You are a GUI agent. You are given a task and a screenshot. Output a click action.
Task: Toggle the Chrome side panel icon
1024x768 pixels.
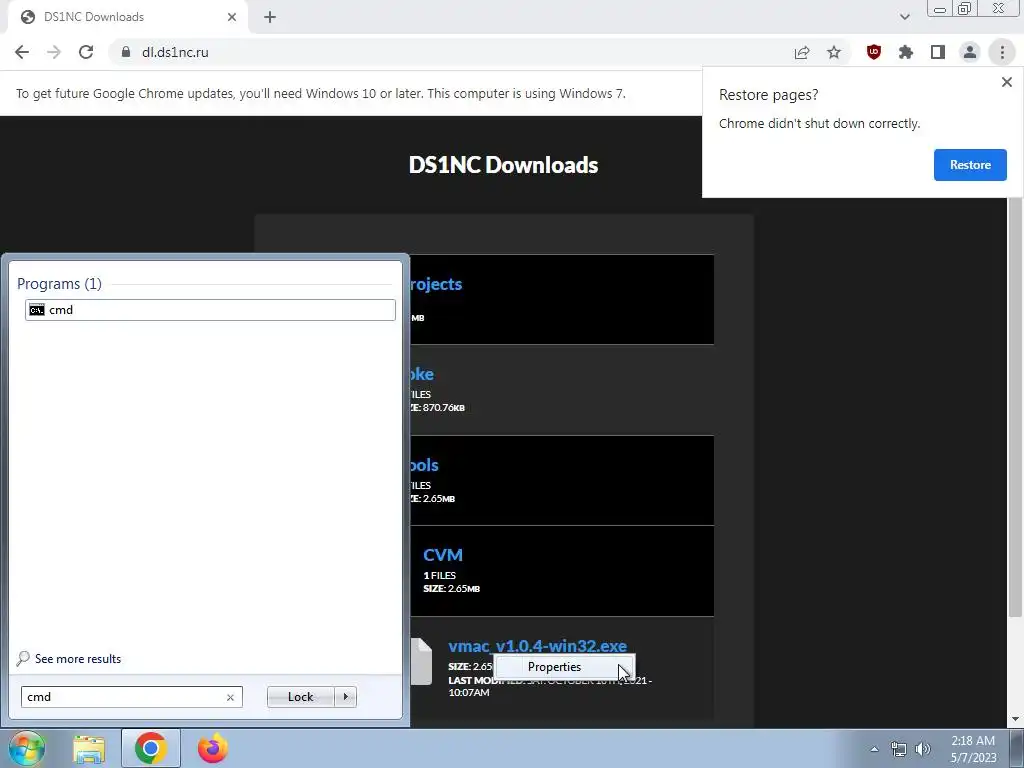pyautogui.click(x=938, y=52)
